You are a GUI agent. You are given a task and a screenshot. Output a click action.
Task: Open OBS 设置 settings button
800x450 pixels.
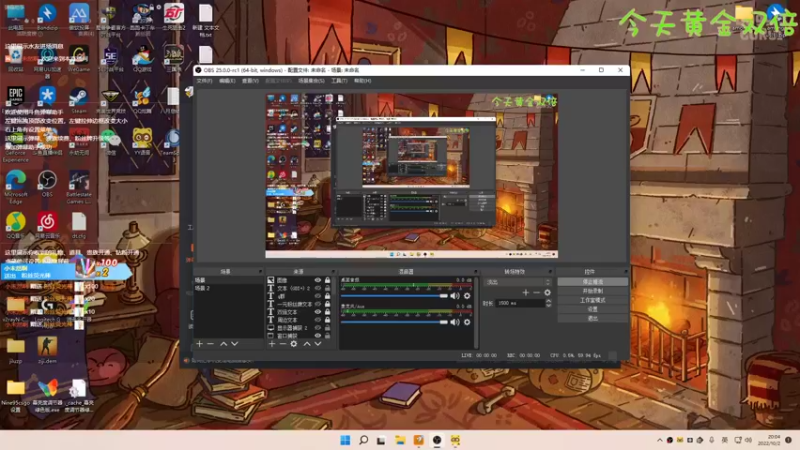(x=592, y=309)
